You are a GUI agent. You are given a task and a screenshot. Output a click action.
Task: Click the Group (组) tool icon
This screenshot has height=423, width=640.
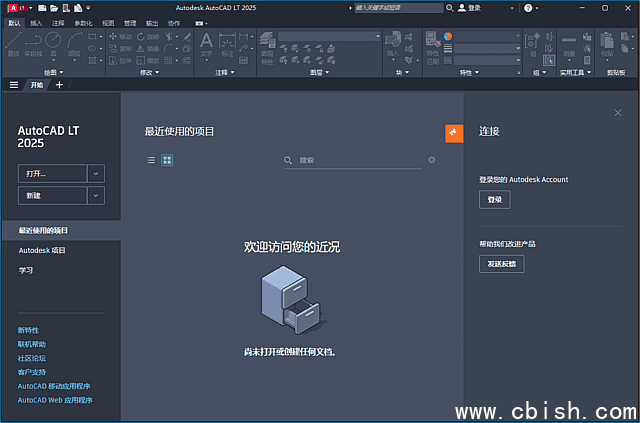(533, 45)
